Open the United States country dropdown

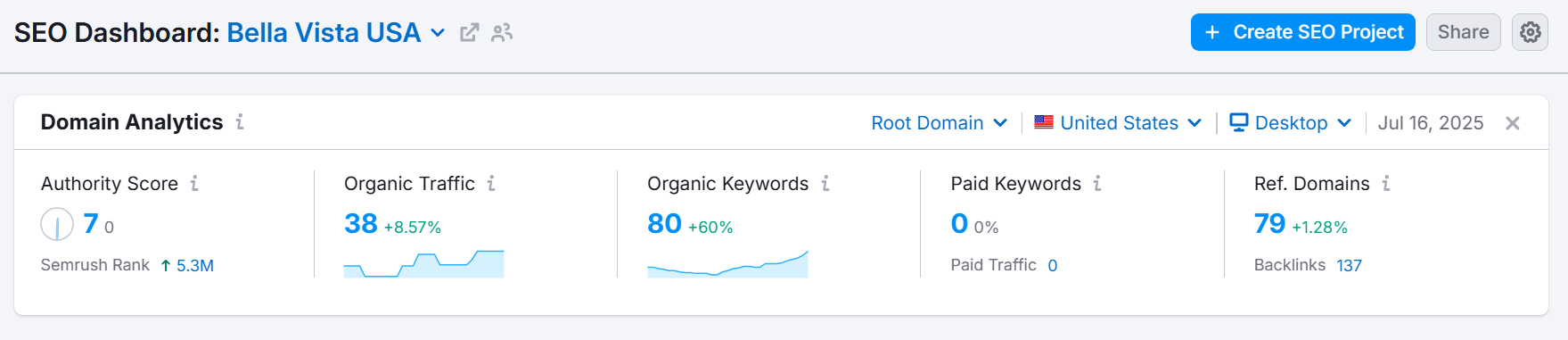click(1118, 123)
